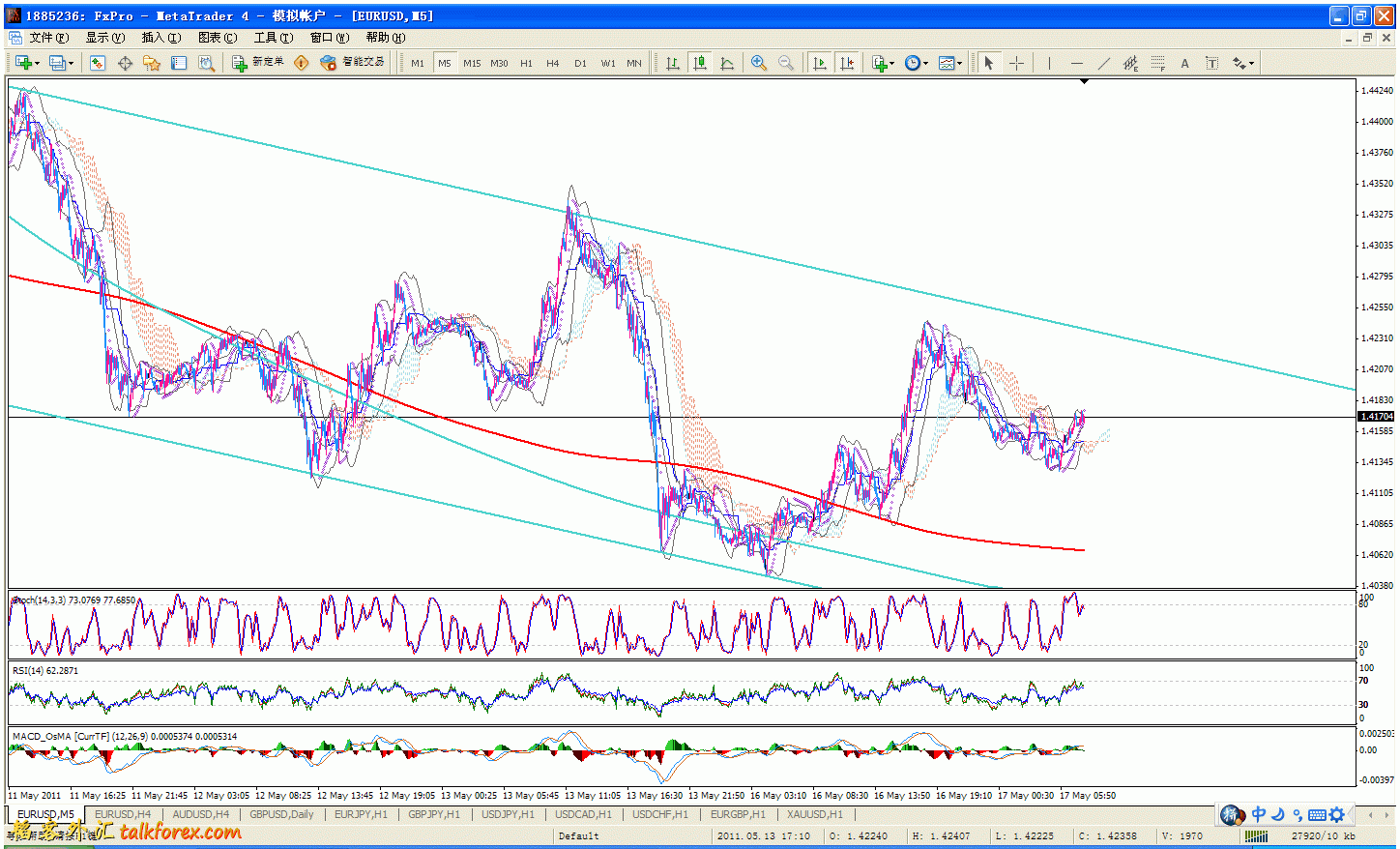Viewport: 1400px width, 849px height.
Task: Select the Equidistant Channel tool
Action: tap(1130, 63)
